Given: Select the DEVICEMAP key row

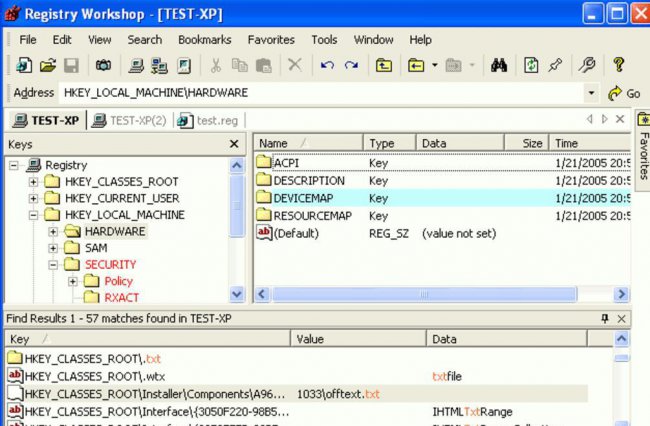Looking at the screenshot, I should (x=443, y=198).
